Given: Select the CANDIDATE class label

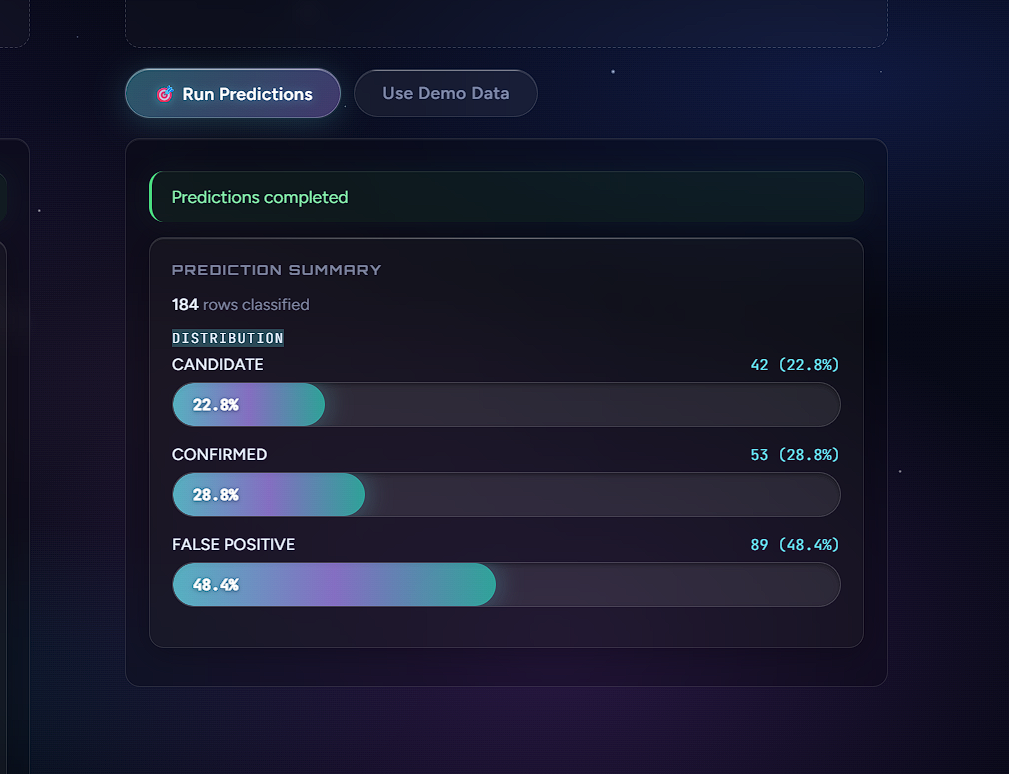Looking at the screenshot, I should 218,365.
